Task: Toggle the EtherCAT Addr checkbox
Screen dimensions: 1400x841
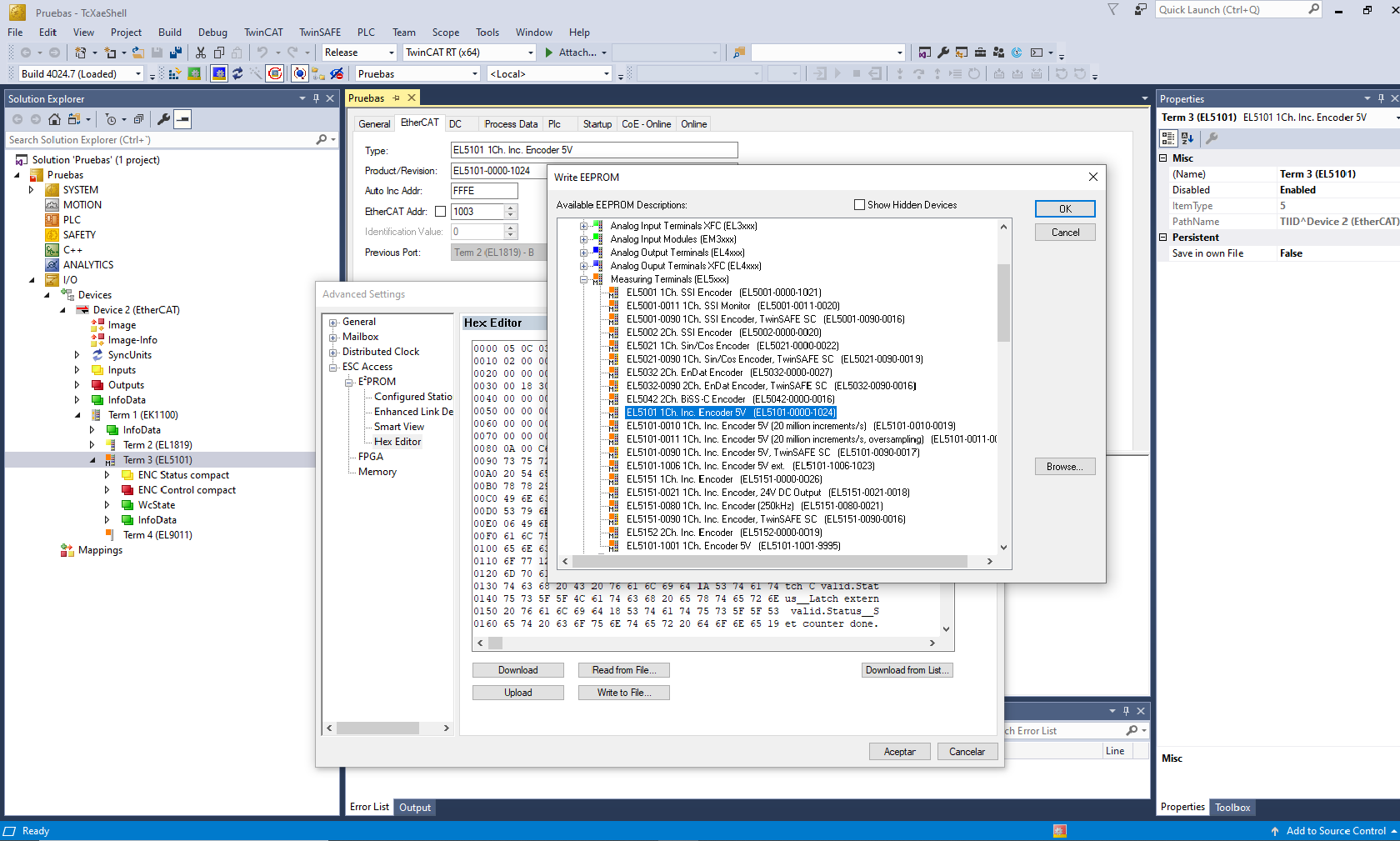Action: [x=440, y=212]
